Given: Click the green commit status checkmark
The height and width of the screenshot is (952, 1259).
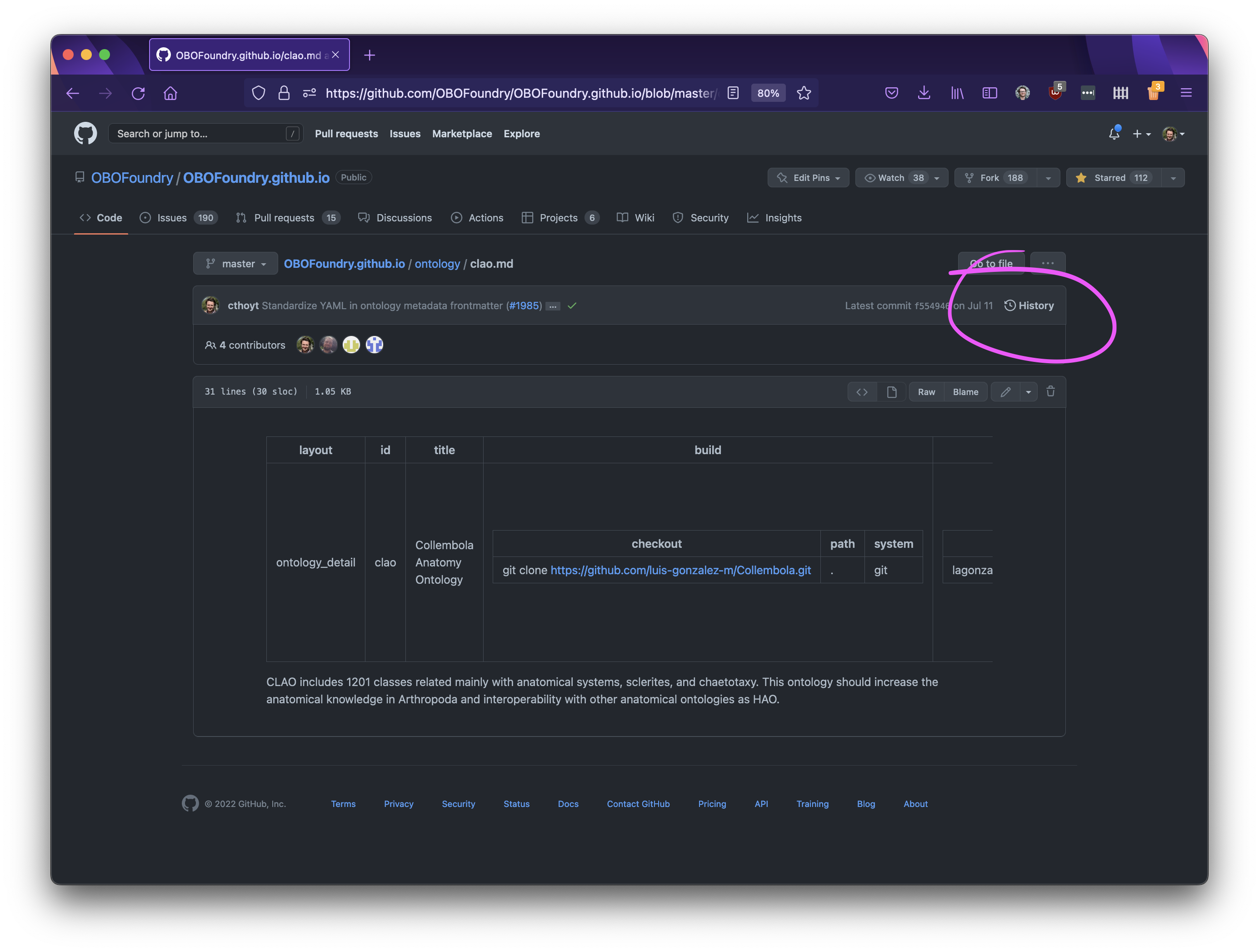Looking at the screenshot, I should click(x=572, y=306).
